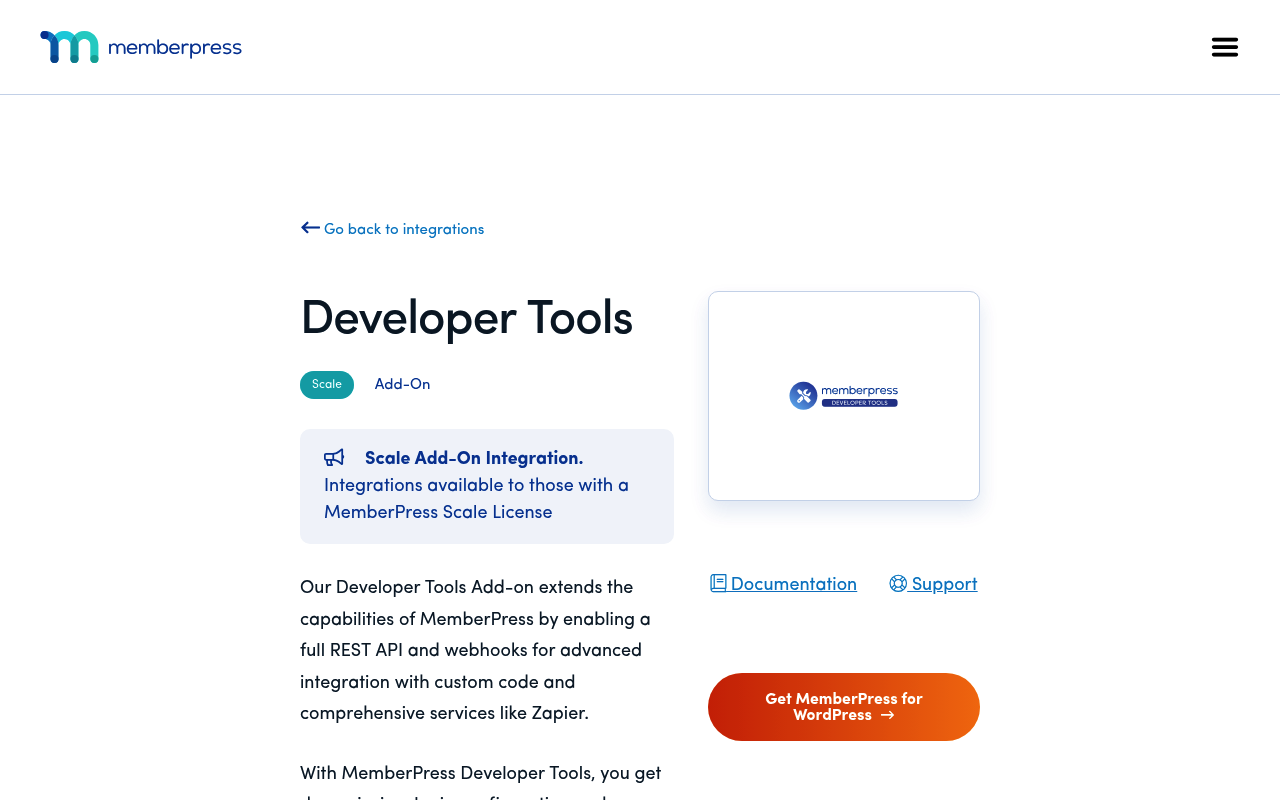Screen dimensions: 1280x800
Task: Open the Support link
Action: pyautogui.click(x=933, y=584)
